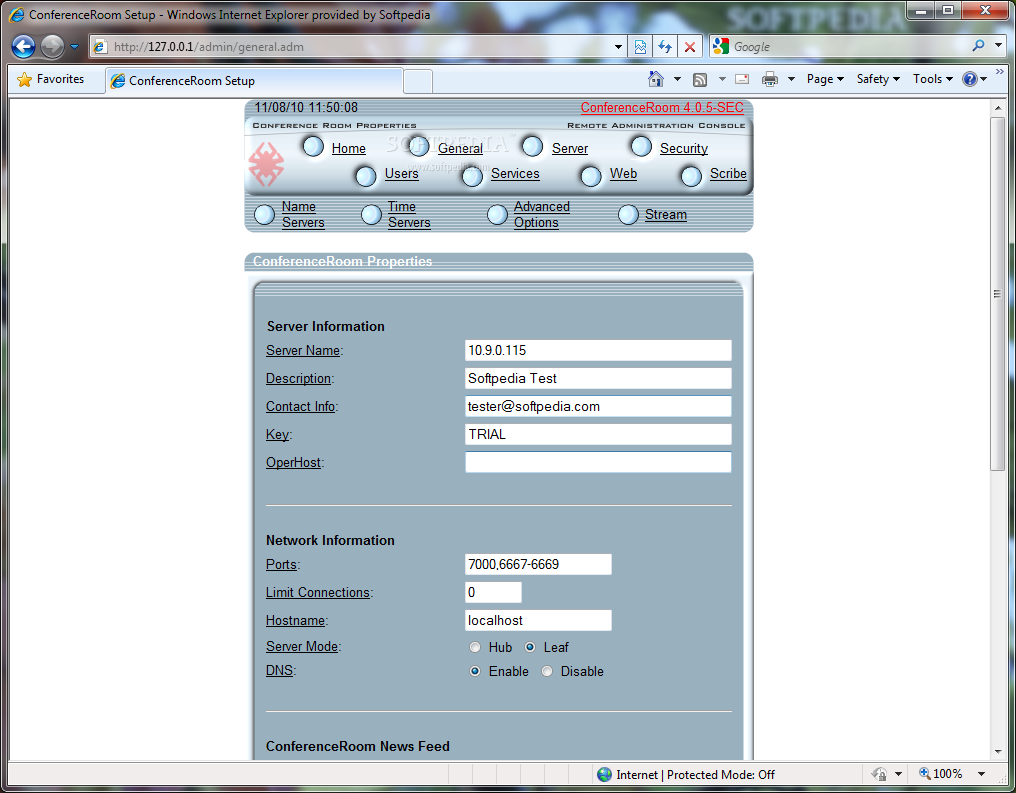Expand the address bar history dropdown
Viewport: 1016px width, 793px height.
pyautogui.click(x=618, y=47)
